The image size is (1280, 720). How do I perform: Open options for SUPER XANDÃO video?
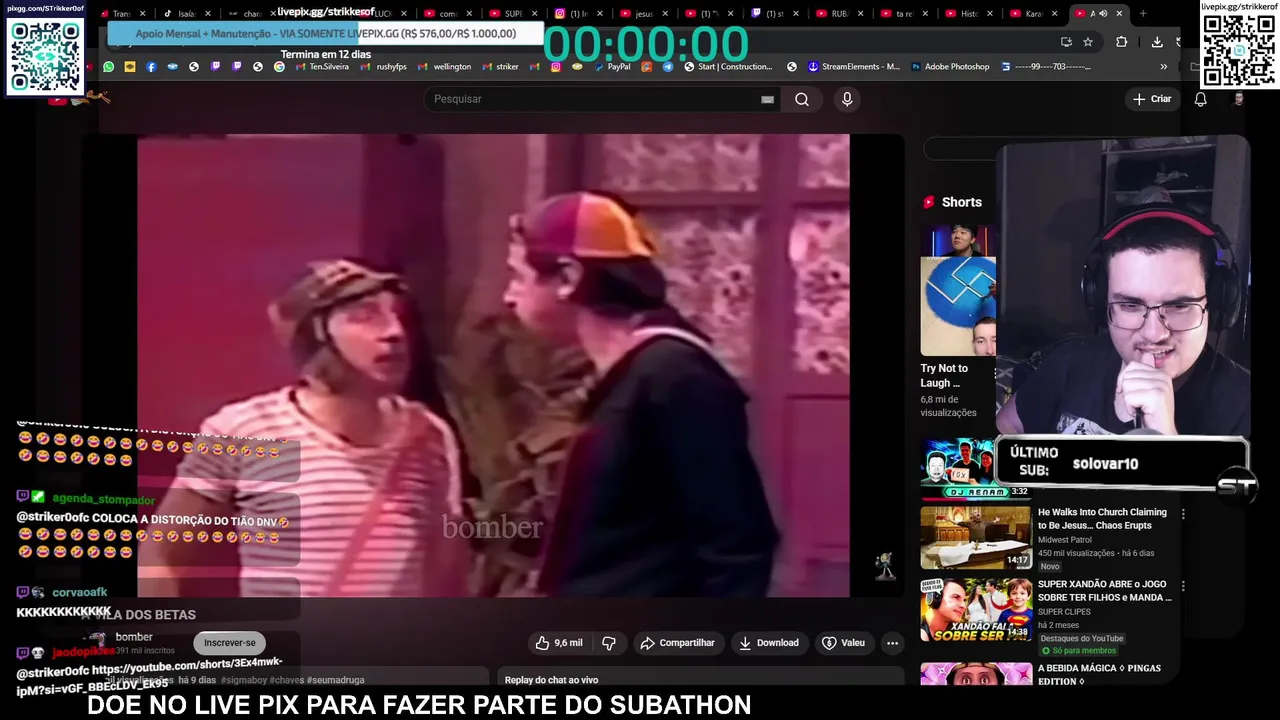point(1183,586)
